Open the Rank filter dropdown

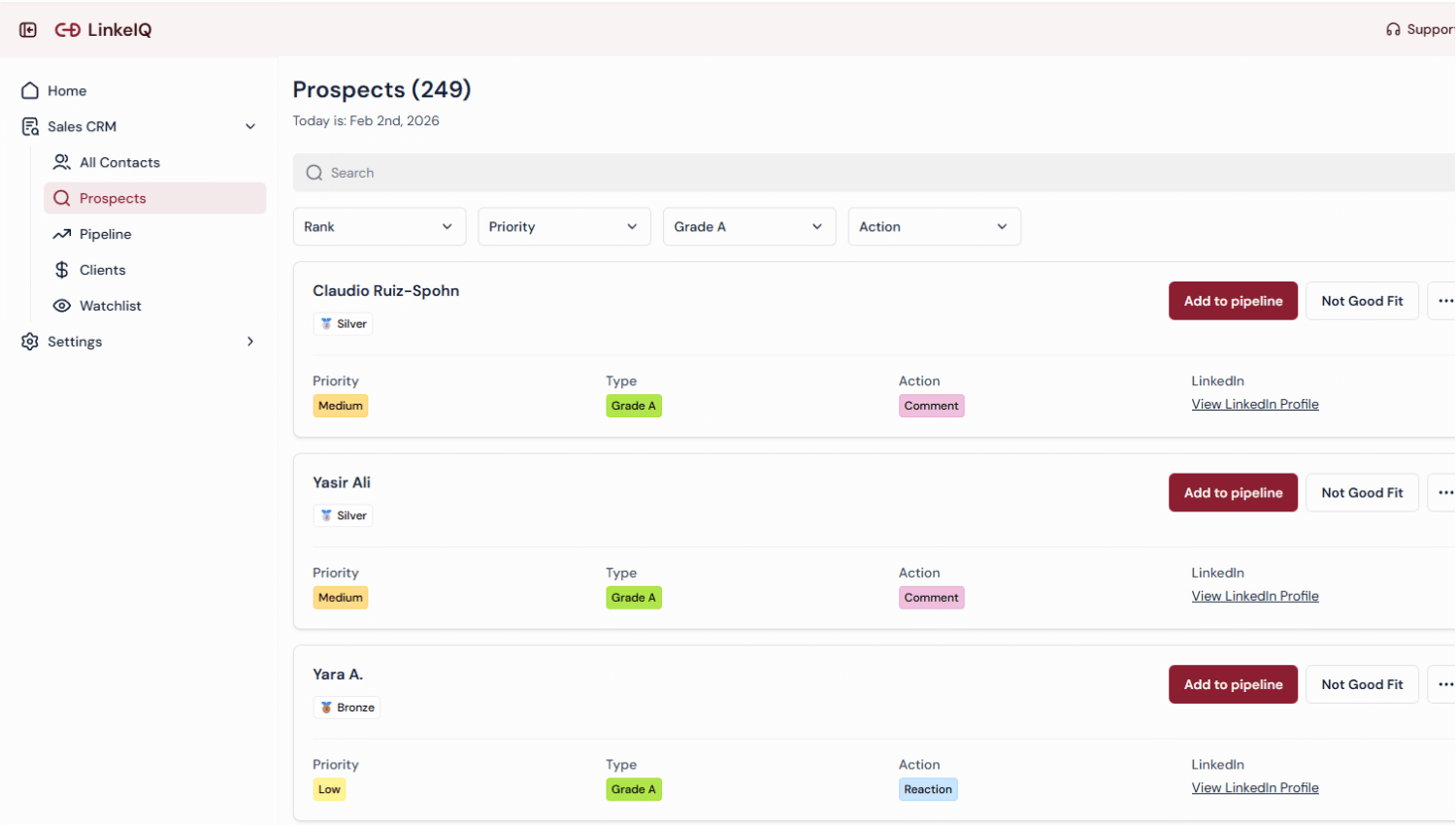pos(379,227)
